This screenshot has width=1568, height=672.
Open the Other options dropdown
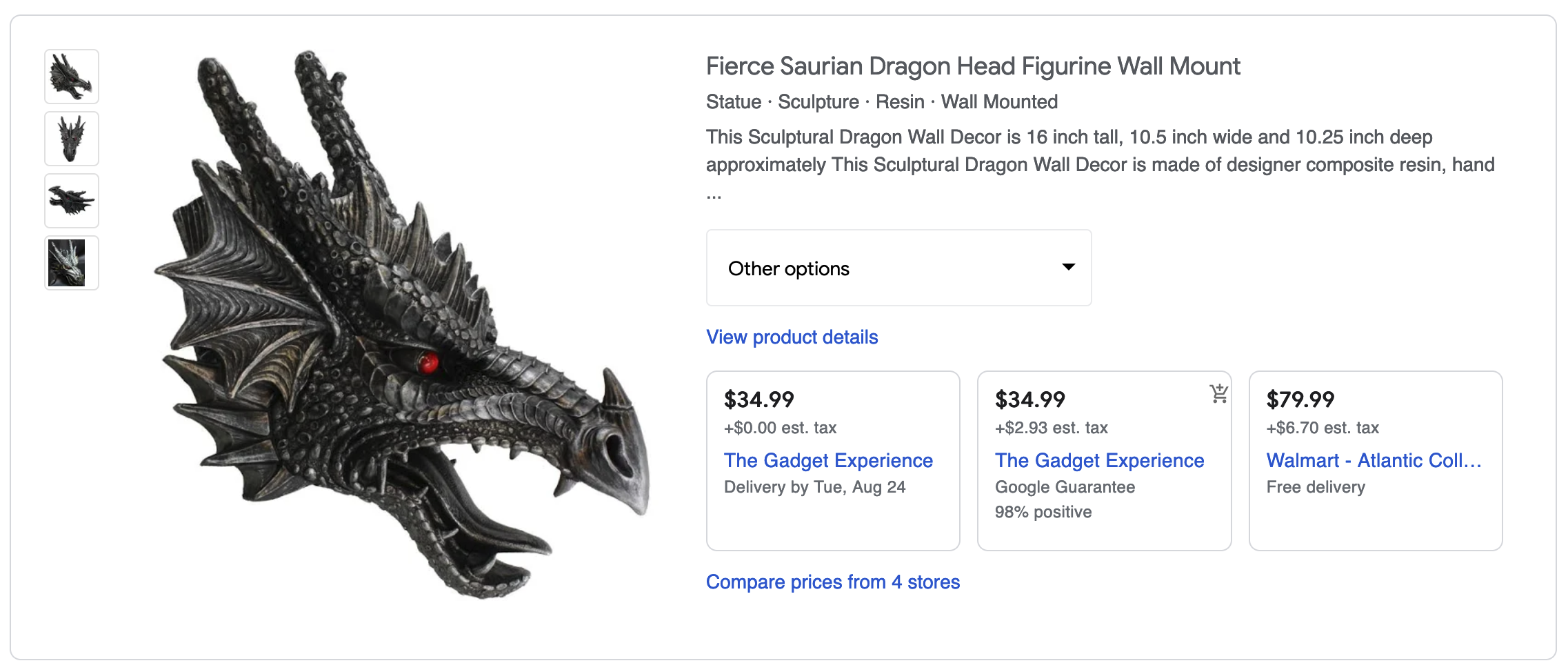(898, 268)
